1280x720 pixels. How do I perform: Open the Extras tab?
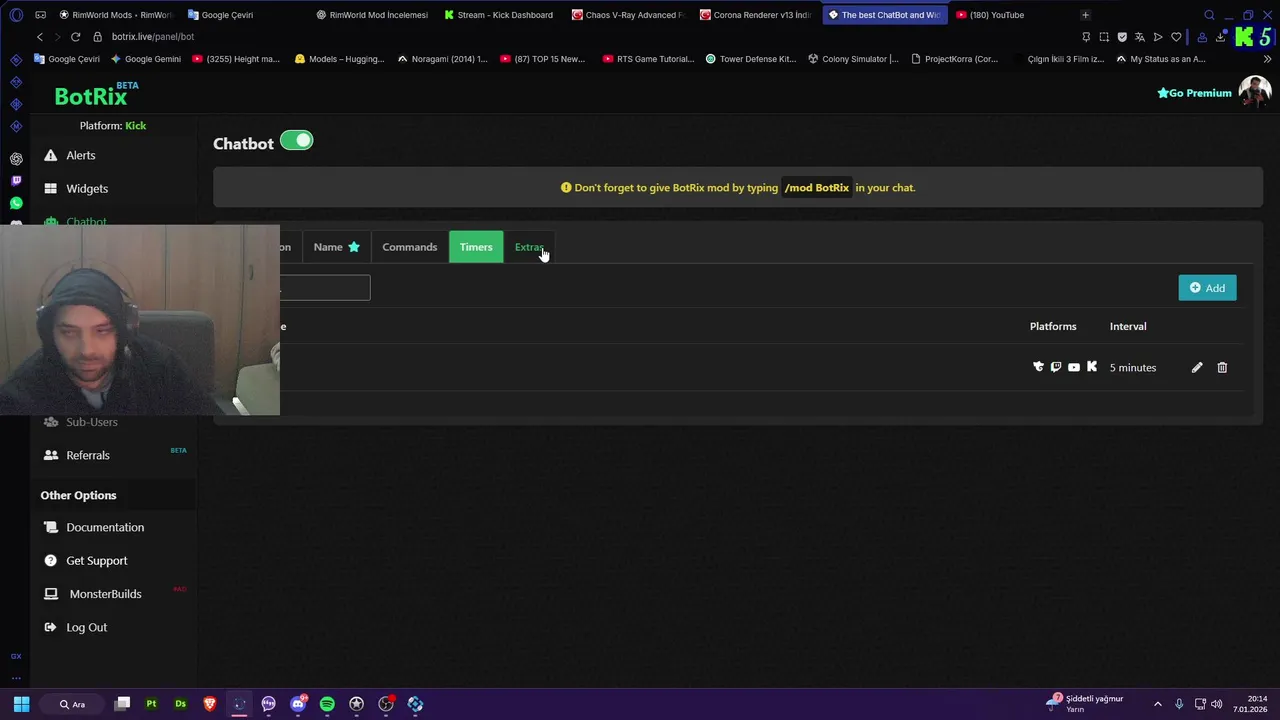pyautogui.click(x=529, y=247)
